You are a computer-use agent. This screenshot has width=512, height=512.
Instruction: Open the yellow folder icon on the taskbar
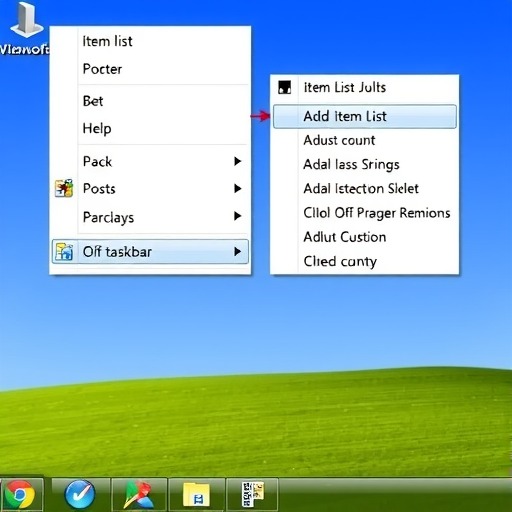197,495
